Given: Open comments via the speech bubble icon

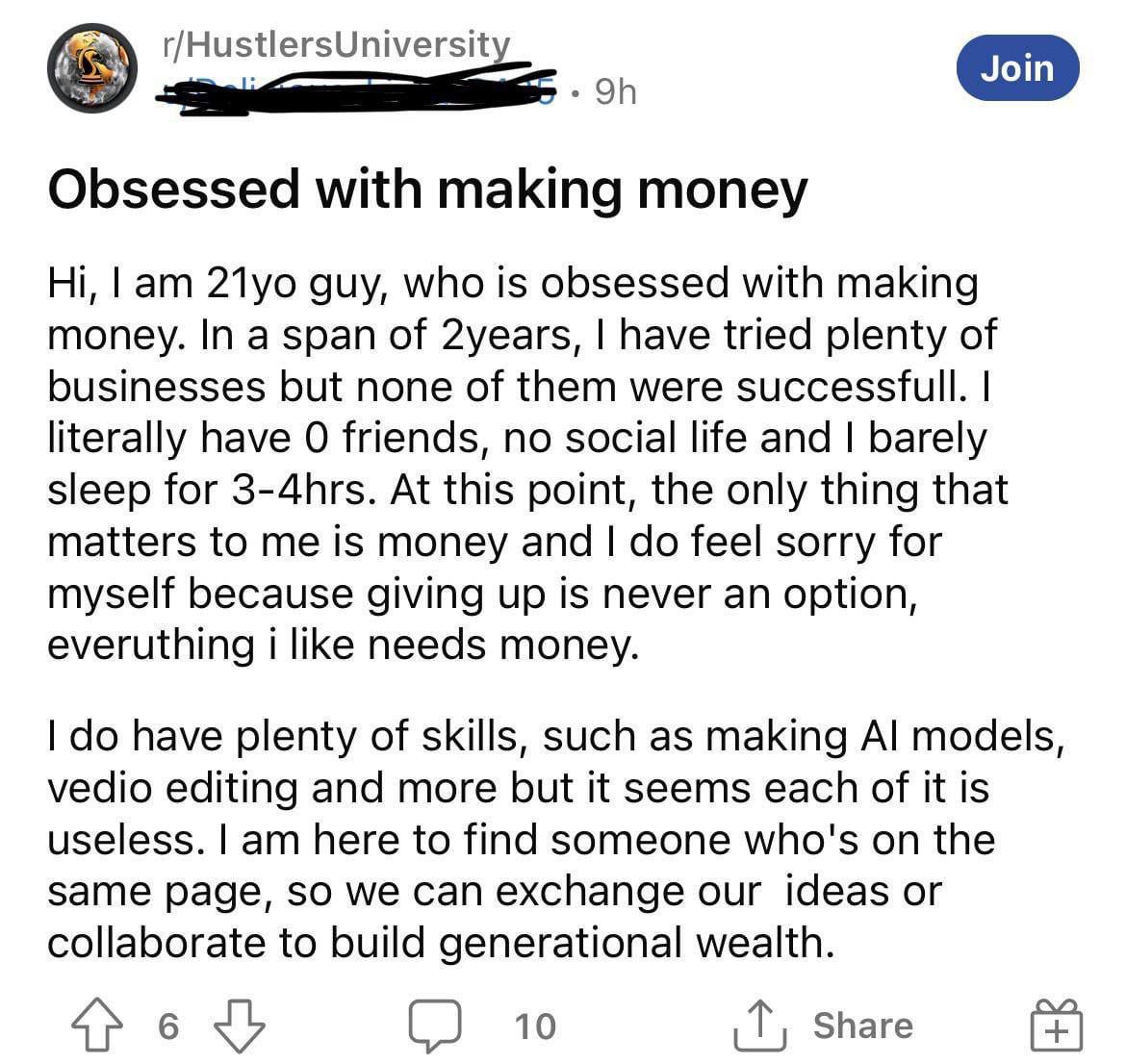Looking at the screenshot, I should tap(435, 1026).
